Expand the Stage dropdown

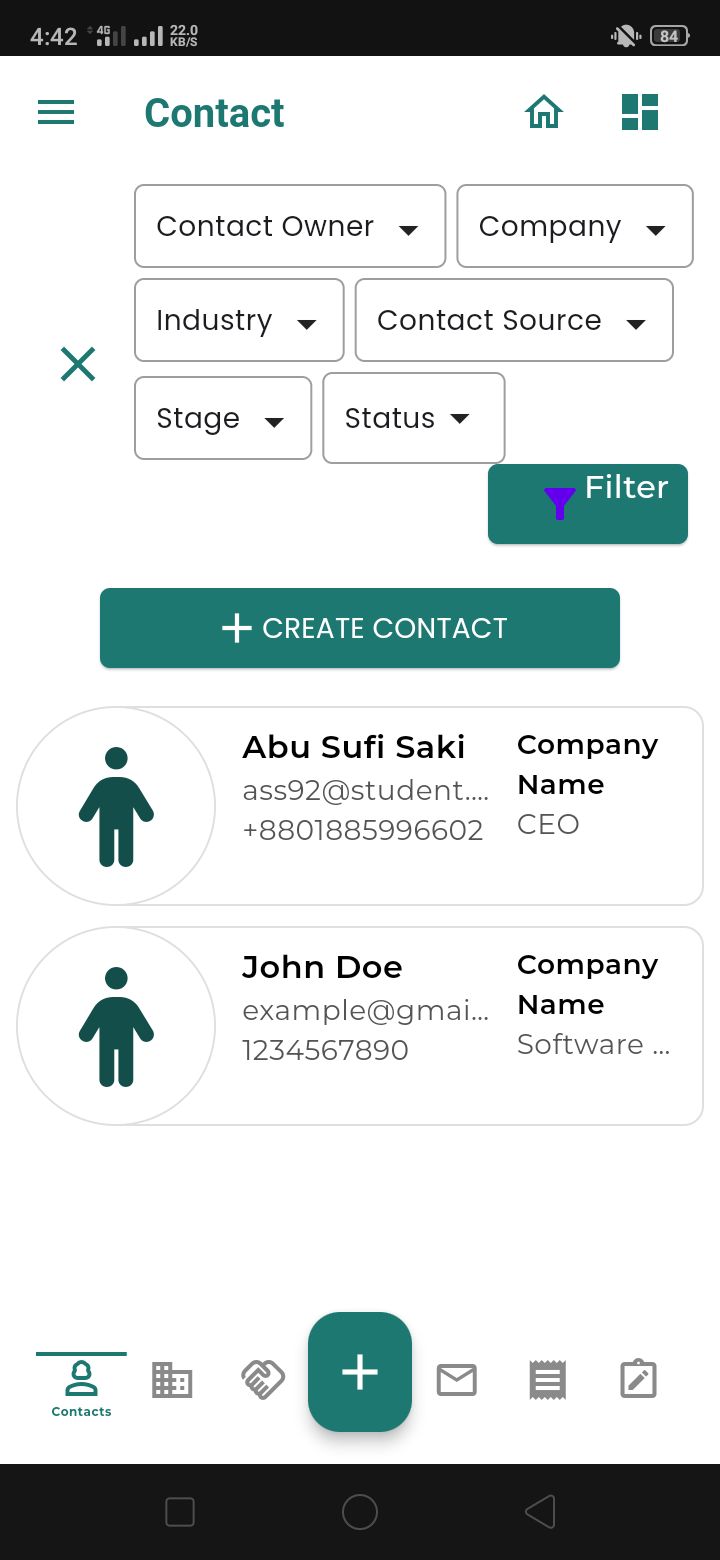pos(223,418)
